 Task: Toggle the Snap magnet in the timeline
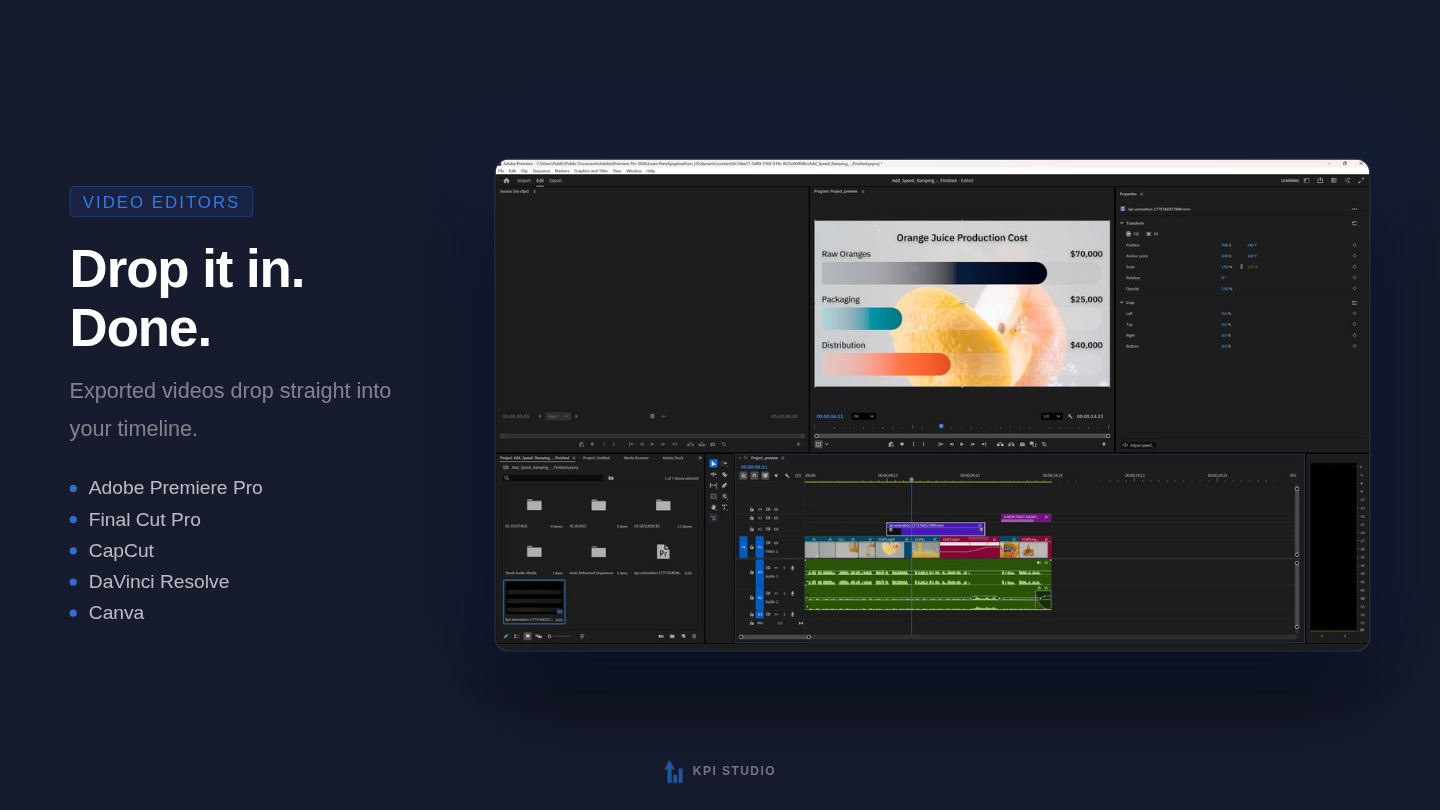[752, 475]
